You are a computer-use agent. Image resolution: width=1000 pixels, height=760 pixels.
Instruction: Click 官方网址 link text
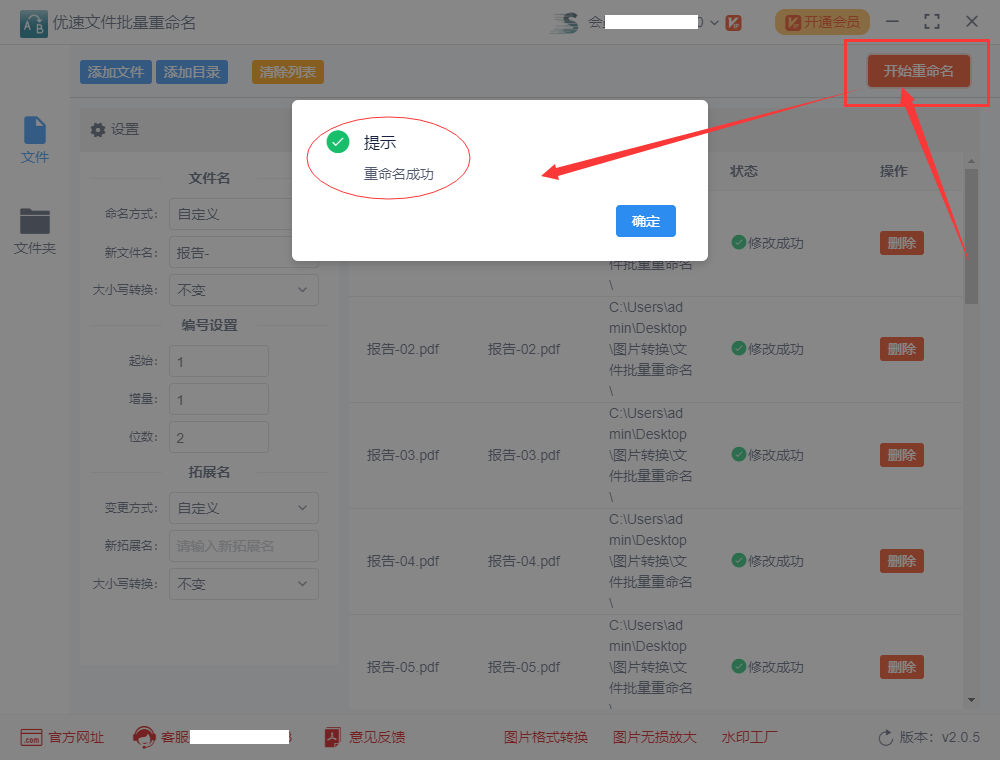76,738
